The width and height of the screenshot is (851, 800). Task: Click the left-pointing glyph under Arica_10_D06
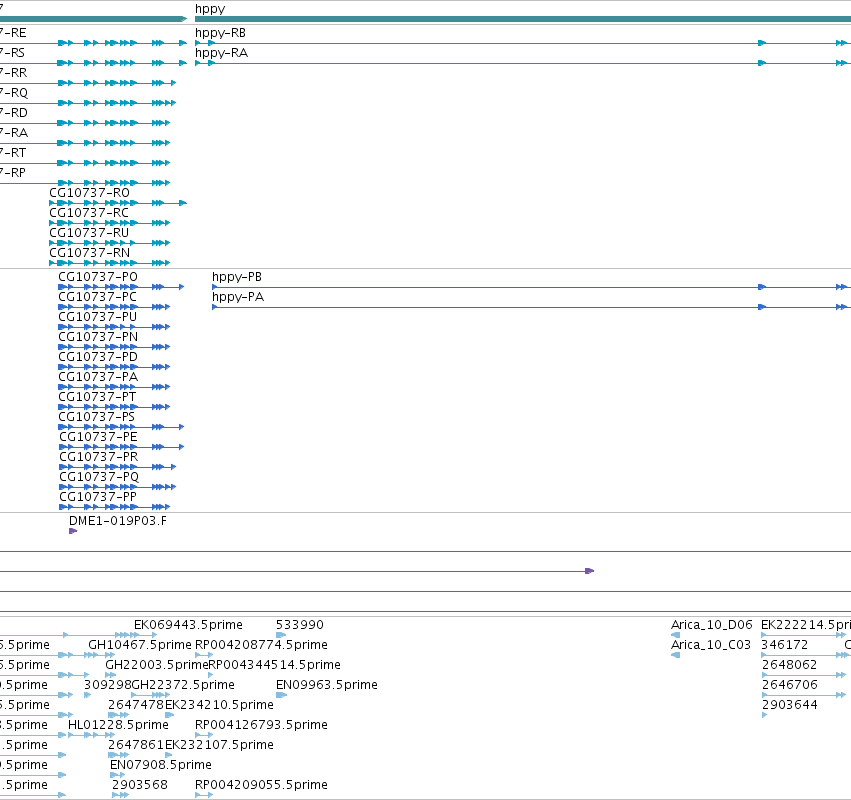coord(676,635)
